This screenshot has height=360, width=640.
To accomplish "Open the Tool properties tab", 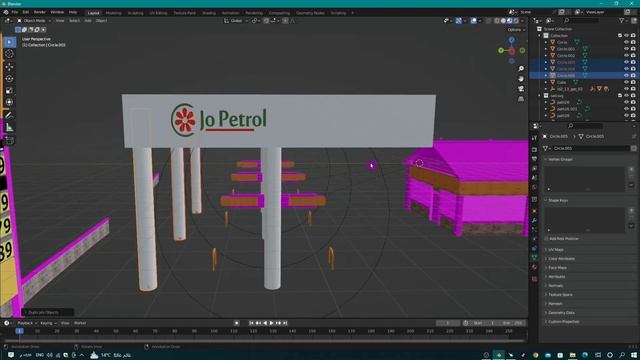I will click(534, 139).
